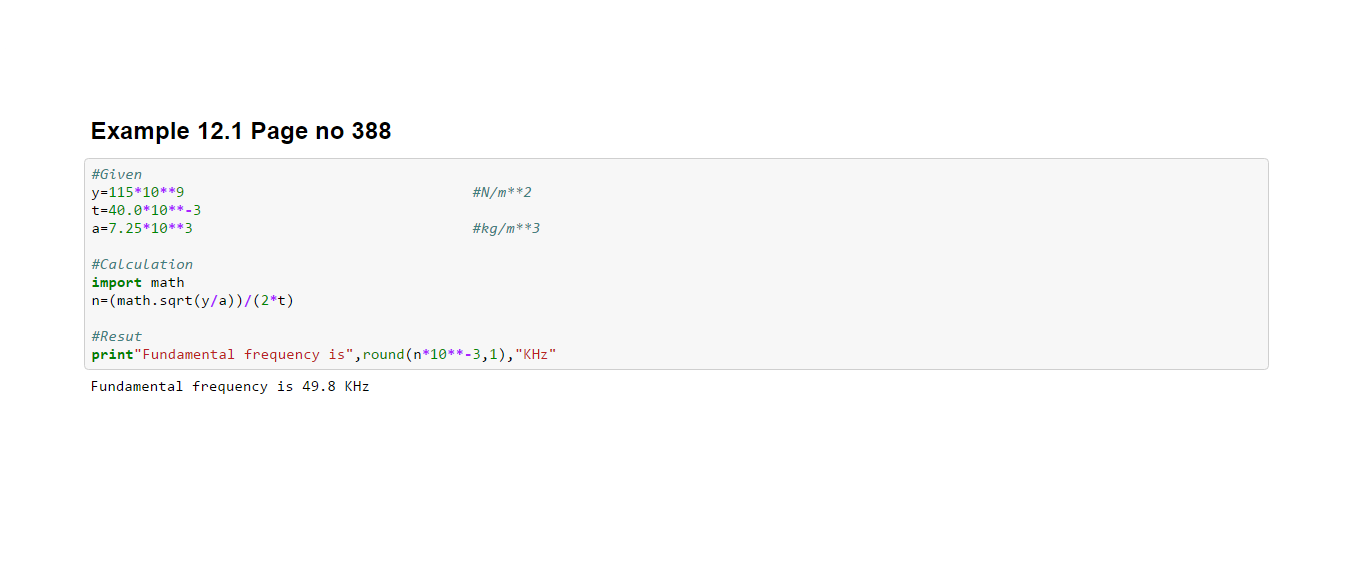
Task: Click the "KHz" string literal in the code
Action: click(x=535, y=354)
